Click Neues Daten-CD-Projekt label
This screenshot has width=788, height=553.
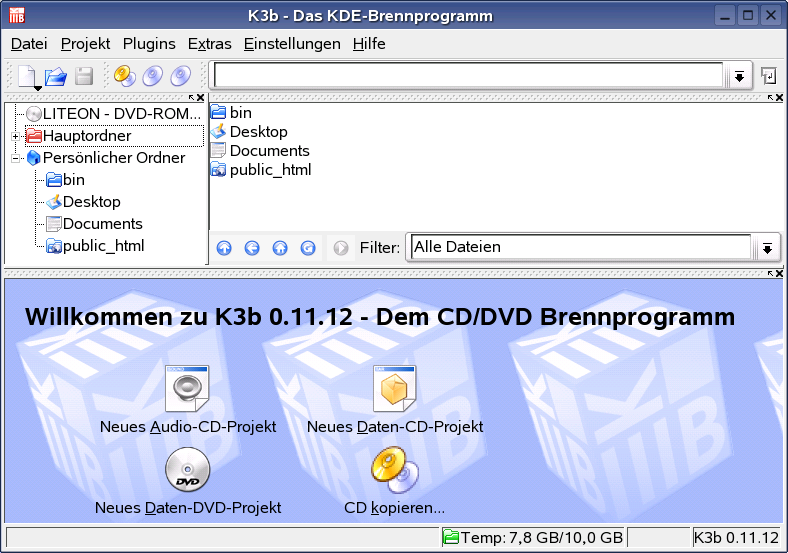[x=395, y=427]
